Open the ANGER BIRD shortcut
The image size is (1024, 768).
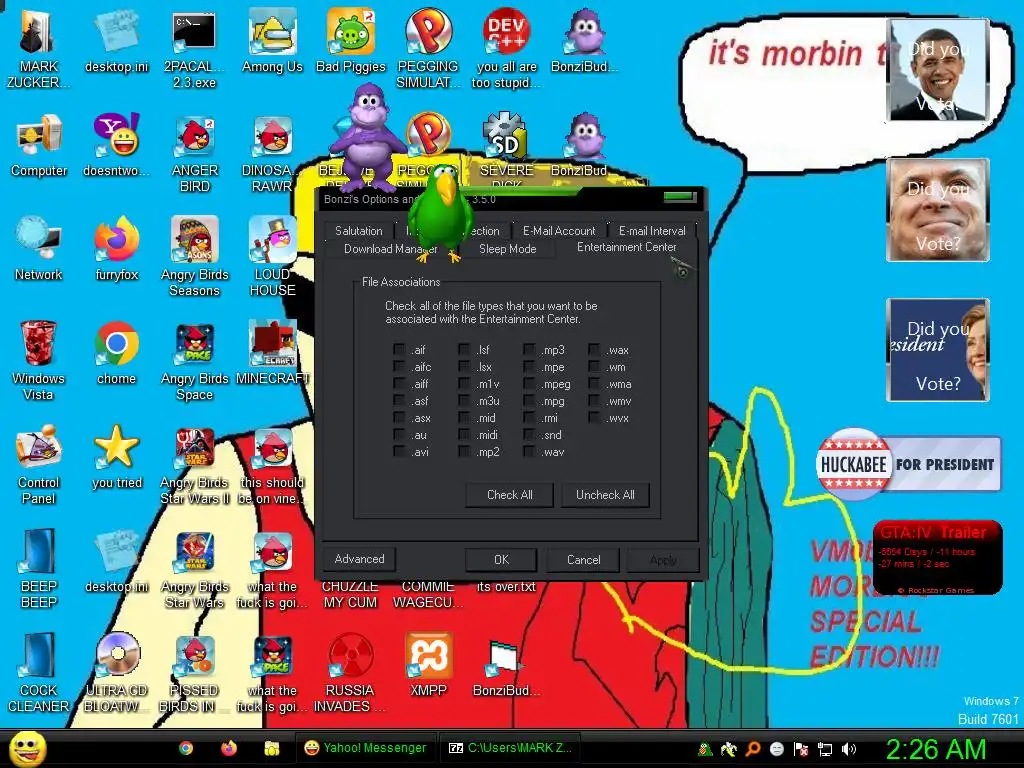[194, 153]
